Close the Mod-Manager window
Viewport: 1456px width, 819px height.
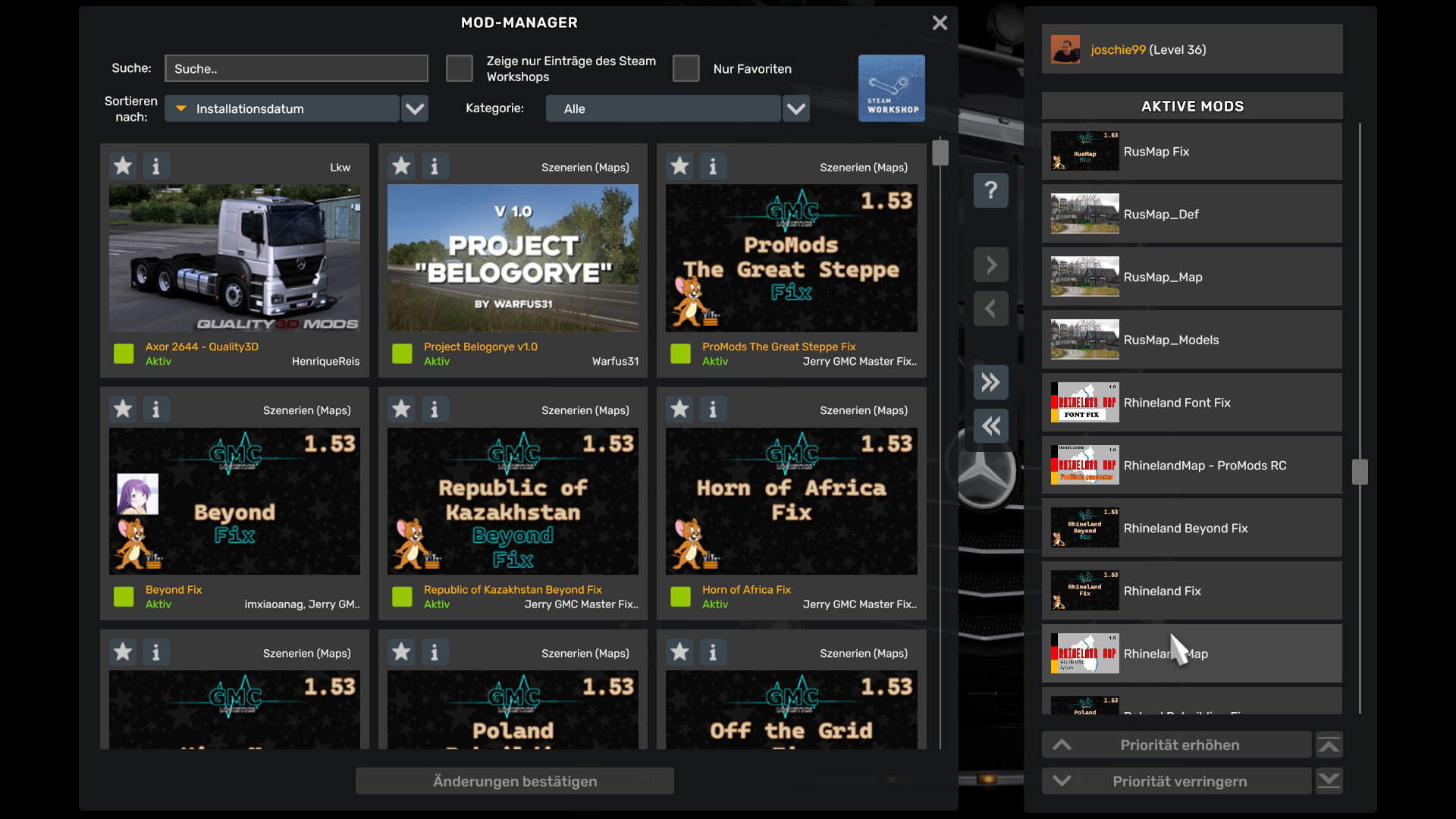(x=940, y=23)
